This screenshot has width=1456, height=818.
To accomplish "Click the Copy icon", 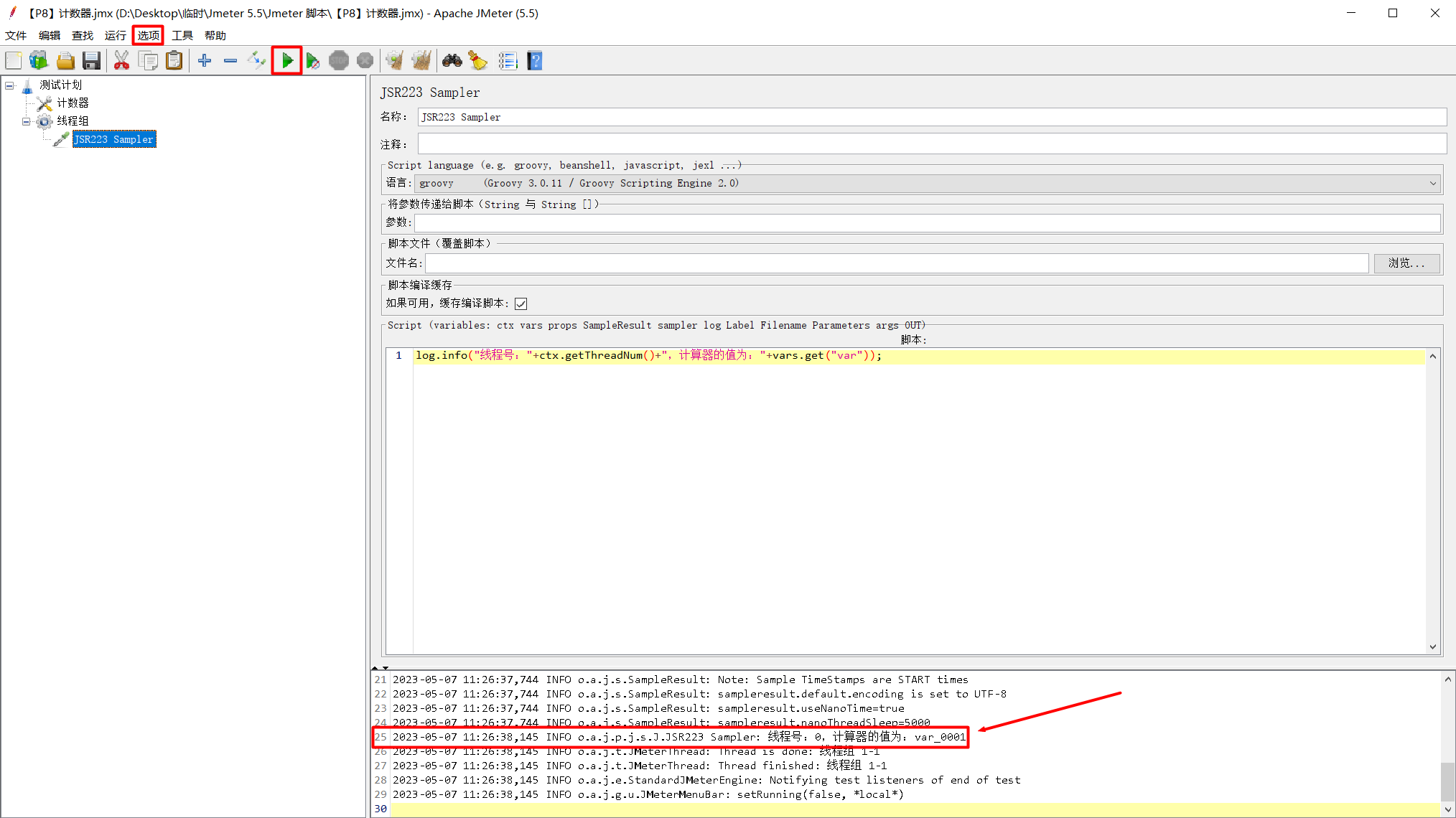I will (148, 61).
